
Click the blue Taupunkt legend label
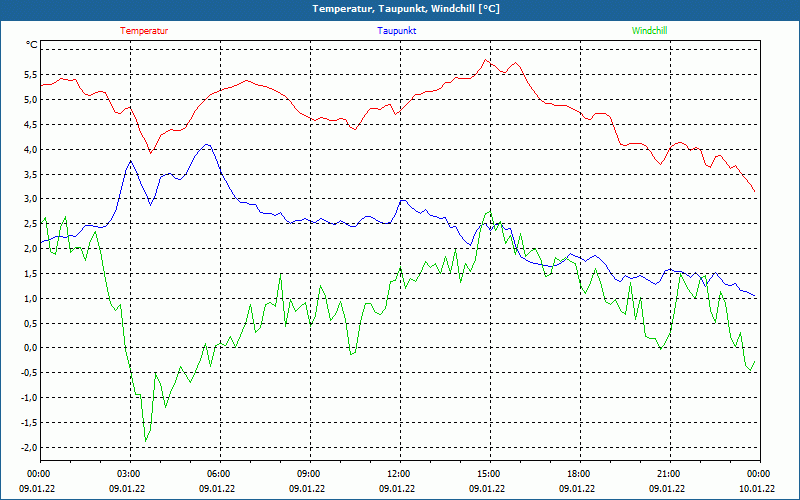396,31
